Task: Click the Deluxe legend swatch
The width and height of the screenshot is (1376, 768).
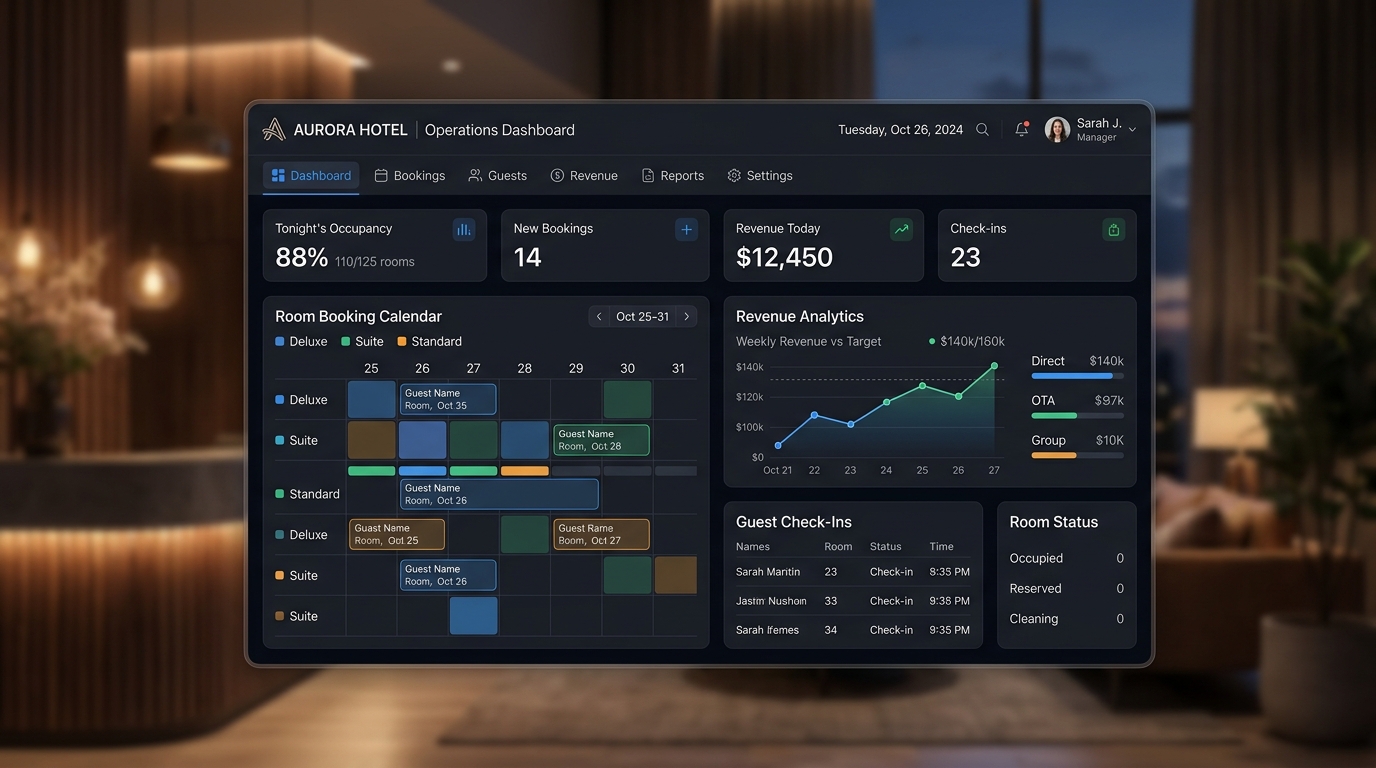Action: [280, 341]
